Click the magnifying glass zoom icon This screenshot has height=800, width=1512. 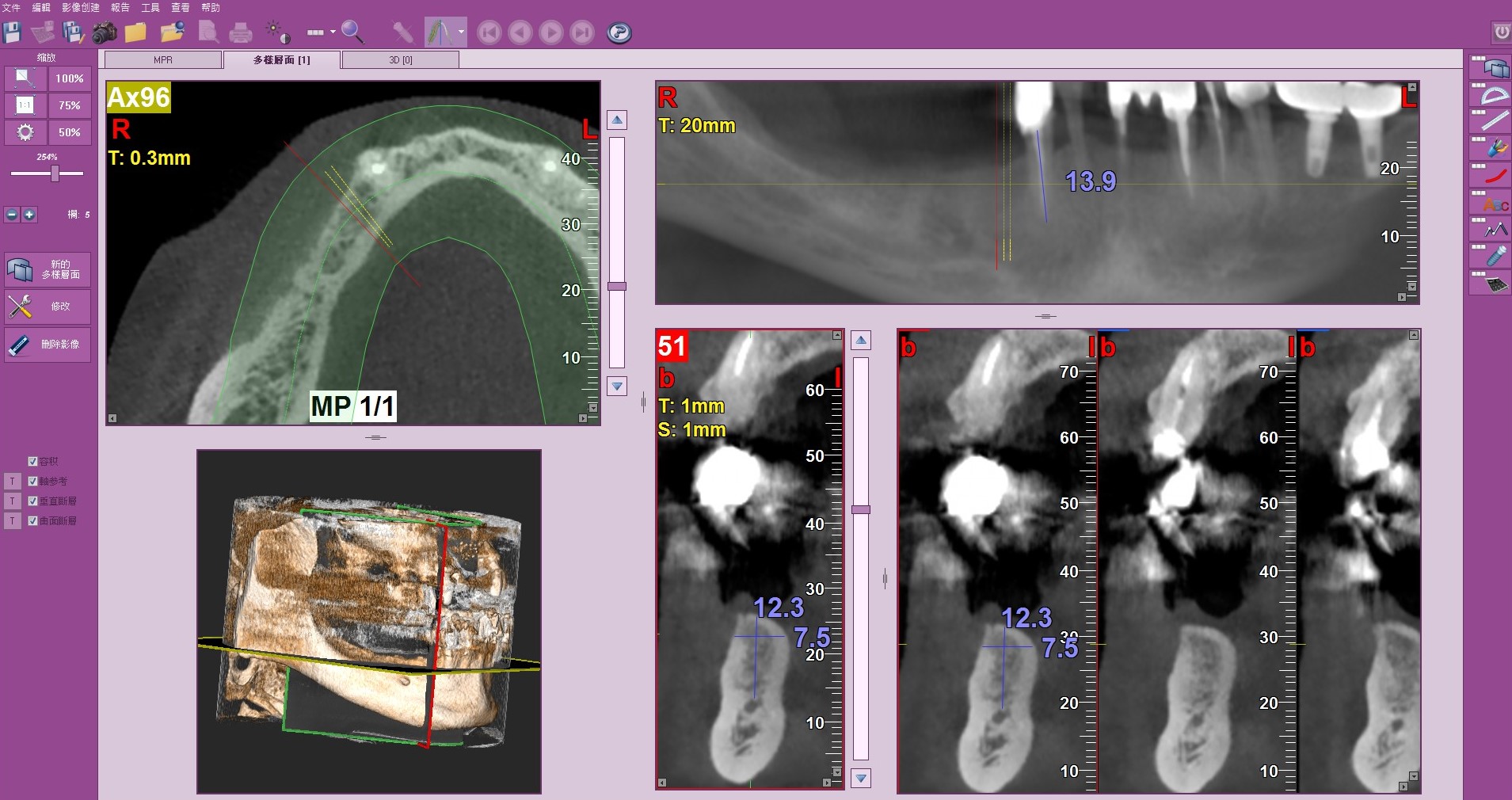pyautogui.click(x=352, y=32)
